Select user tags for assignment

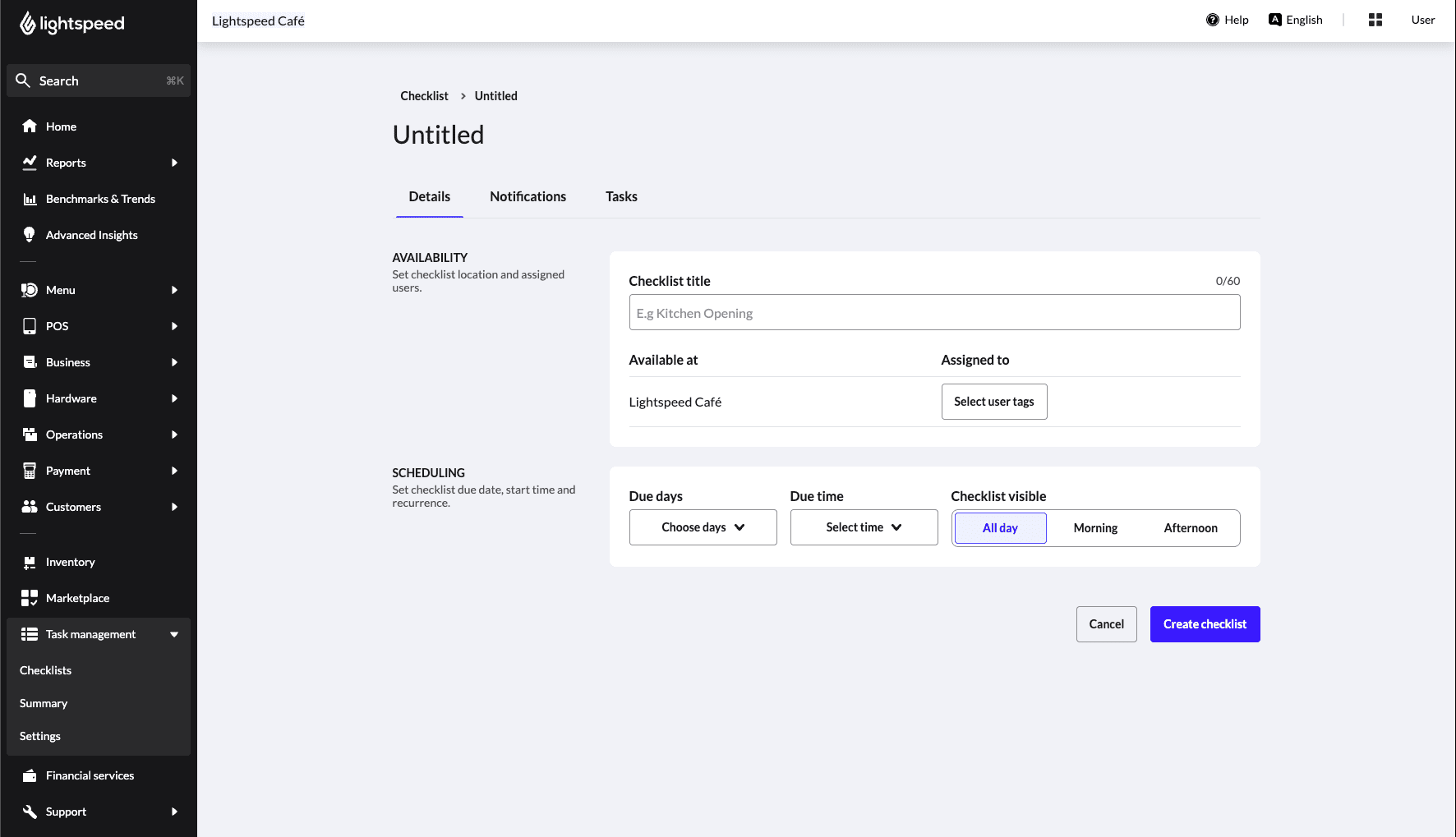tap(994, 401)
